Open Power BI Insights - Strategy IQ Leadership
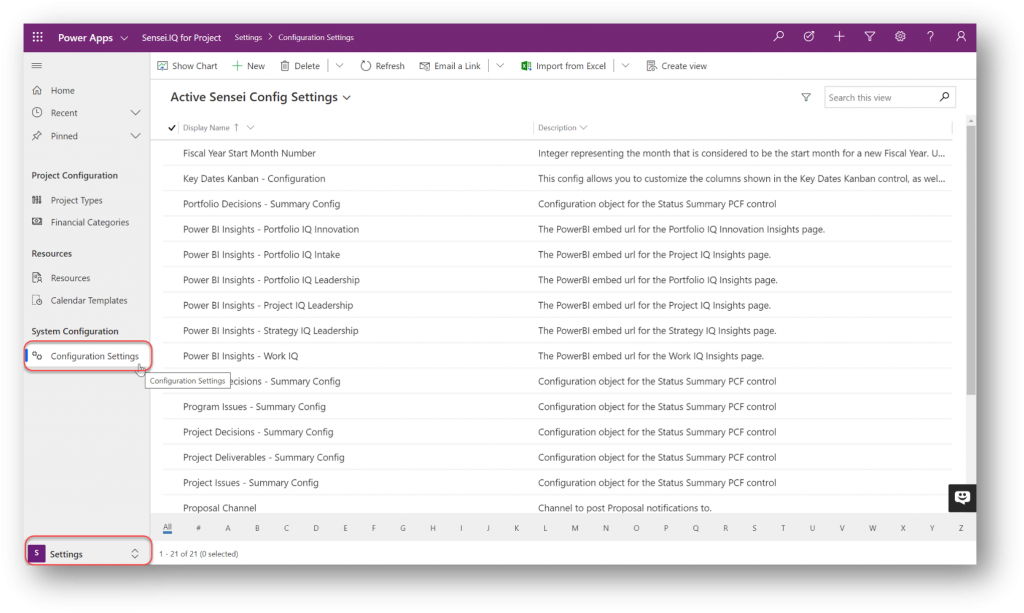Viewport: 1024px width, 613px height. 270,330
